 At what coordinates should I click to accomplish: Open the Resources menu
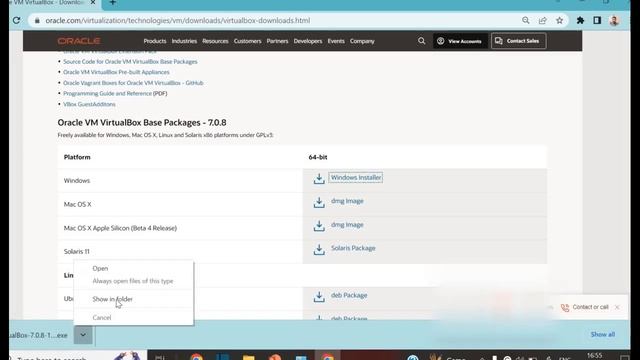point(215,41)
